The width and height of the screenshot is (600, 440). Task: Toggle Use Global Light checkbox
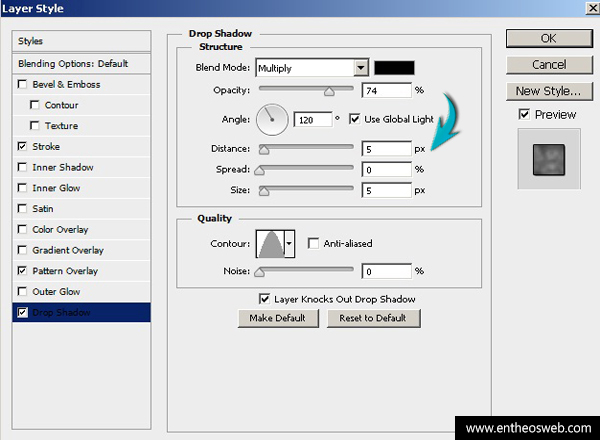[354, 119]
